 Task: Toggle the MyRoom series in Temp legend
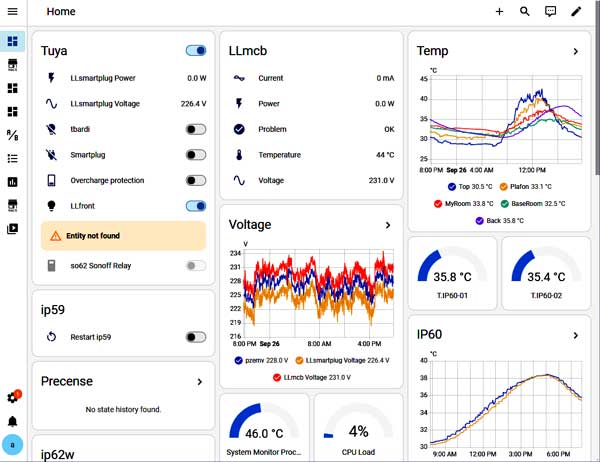[464, 203]
